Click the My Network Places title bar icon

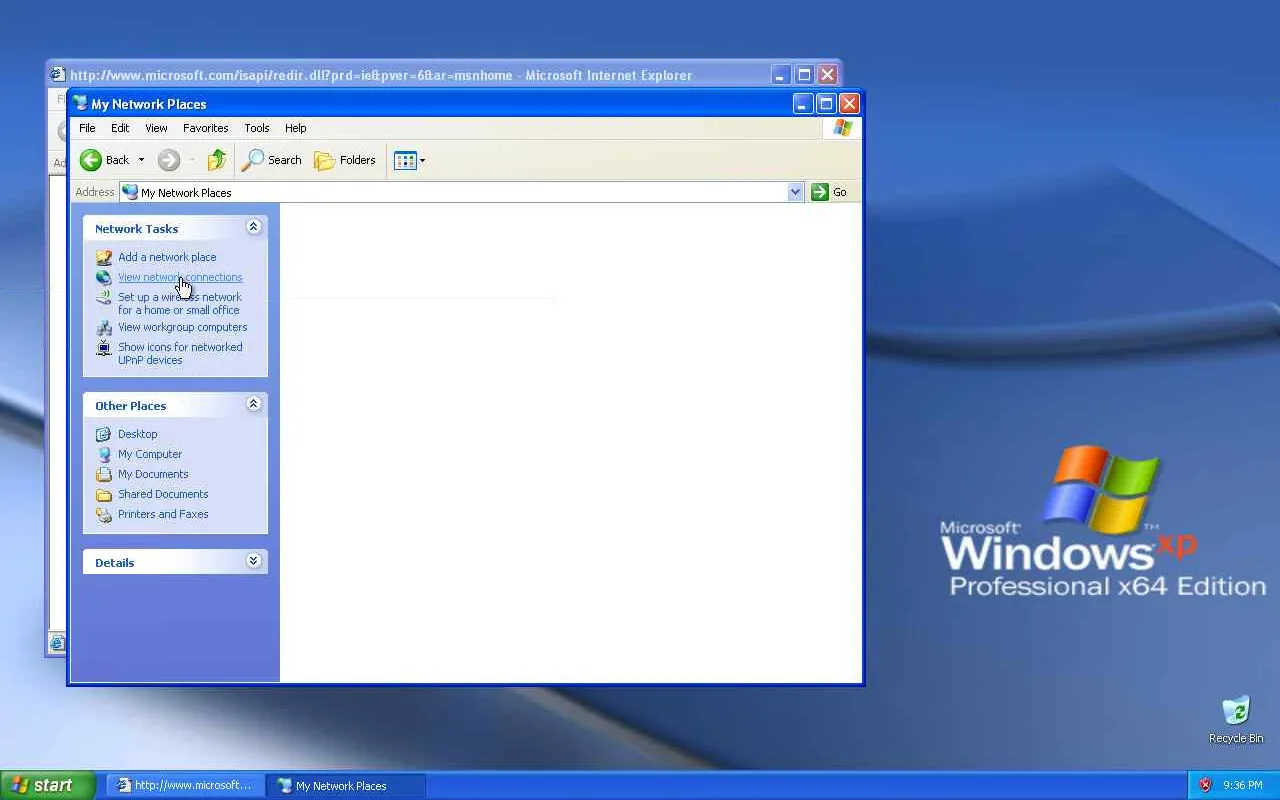[x=80, y=103]
